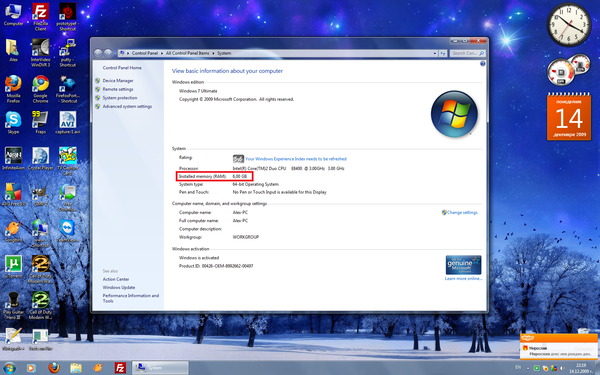Image resolution: width=600 pixels, height=375 pixels.
Task: Click the System taskbar button
Action: 160,368
